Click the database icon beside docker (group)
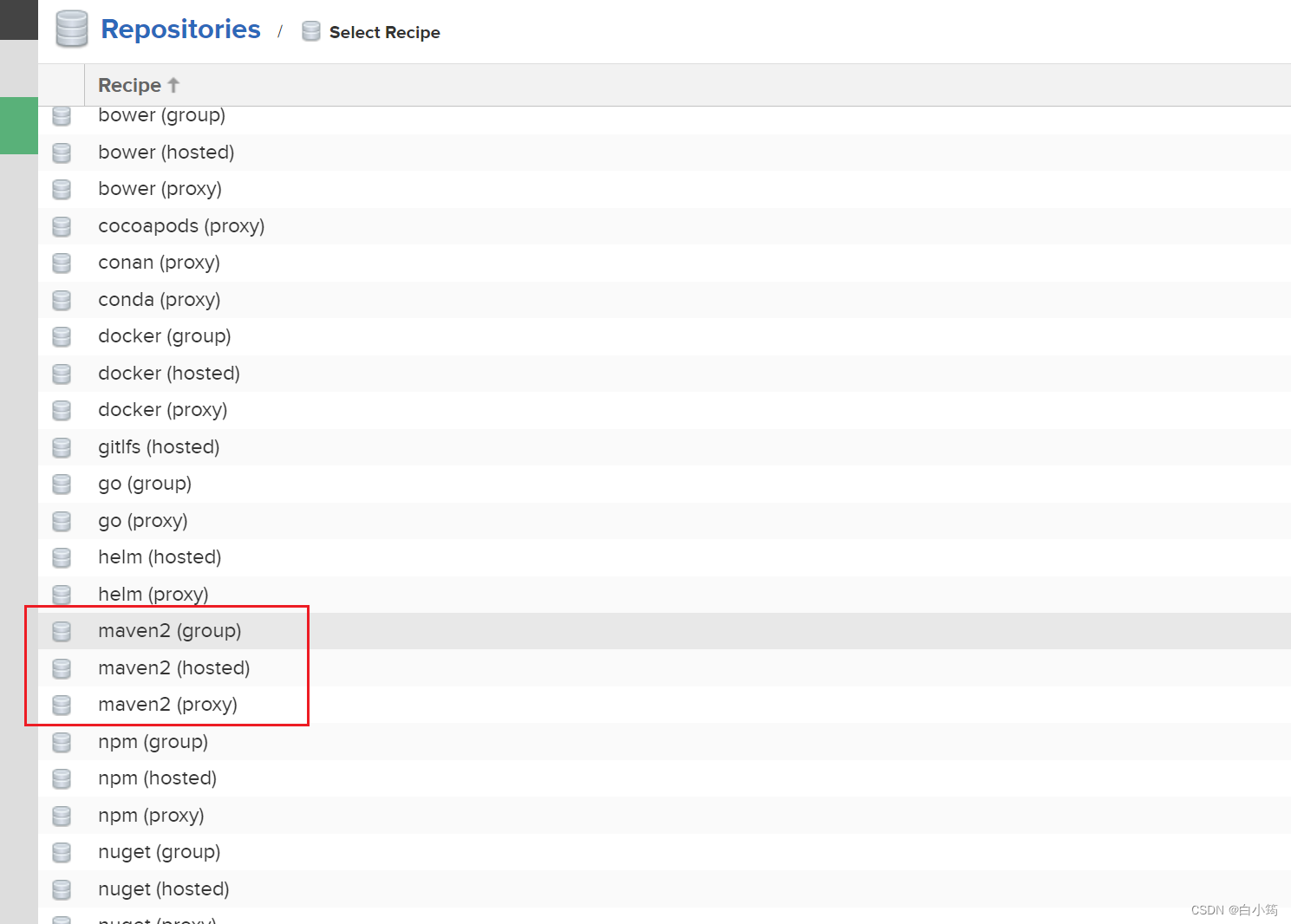 (x=62, y=337)
